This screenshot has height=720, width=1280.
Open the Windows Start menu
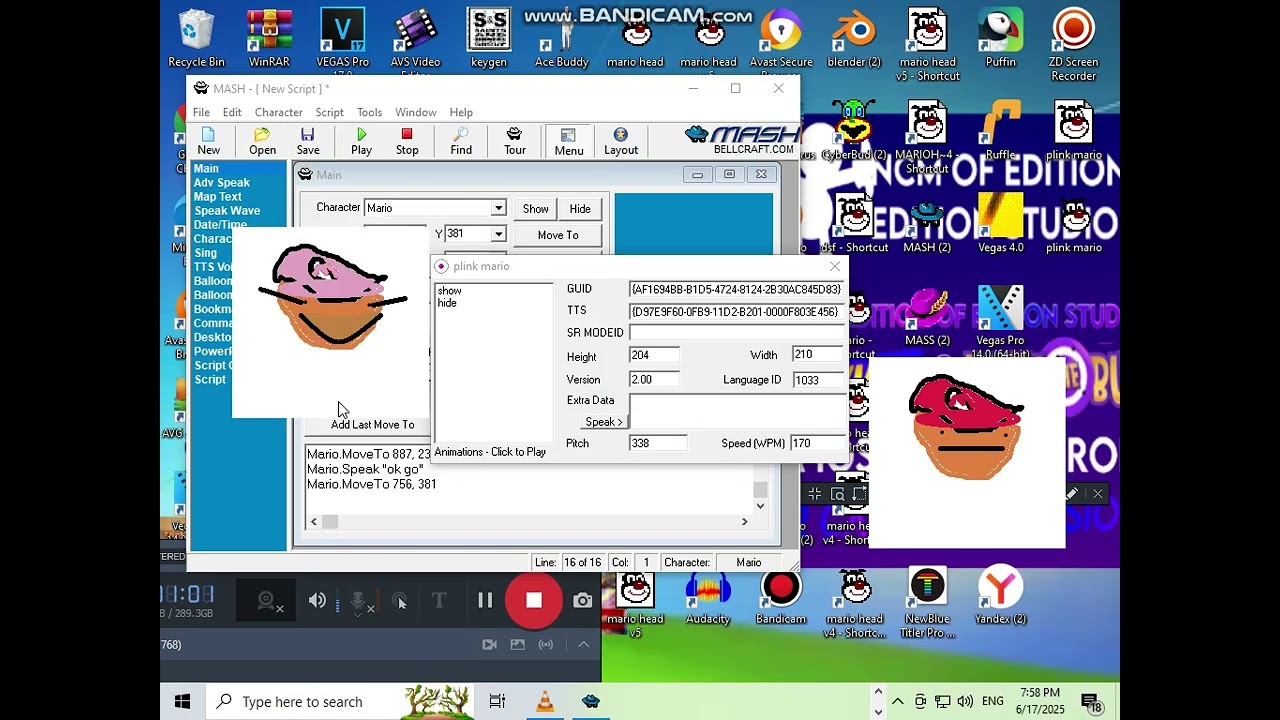pos(182,701)
